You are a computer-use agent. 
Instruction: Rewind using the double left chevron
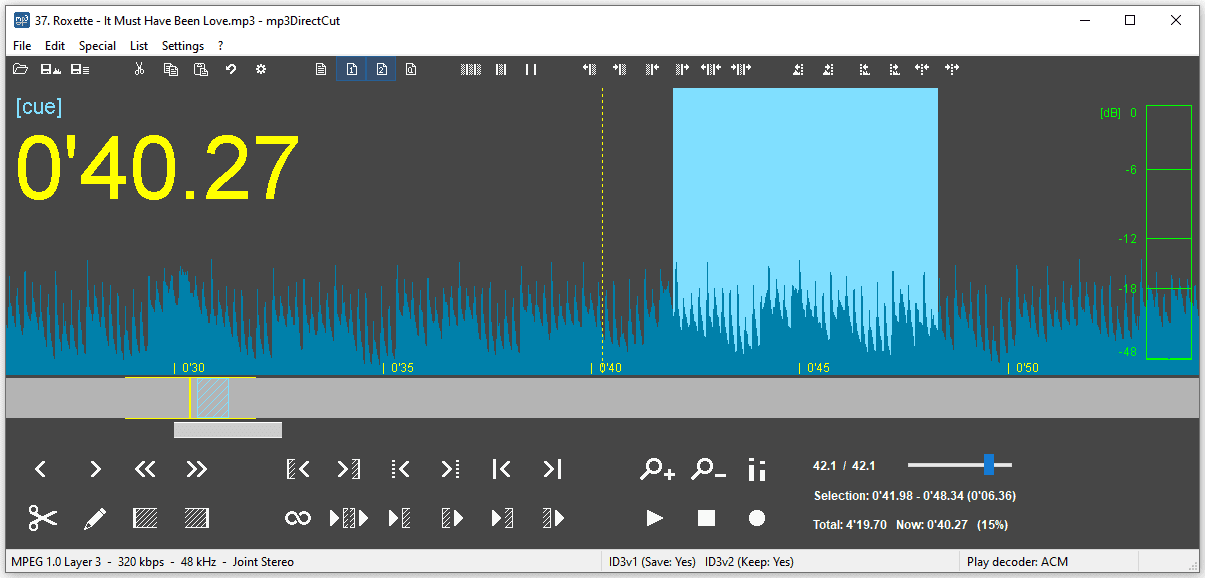[x=145, y=468]
